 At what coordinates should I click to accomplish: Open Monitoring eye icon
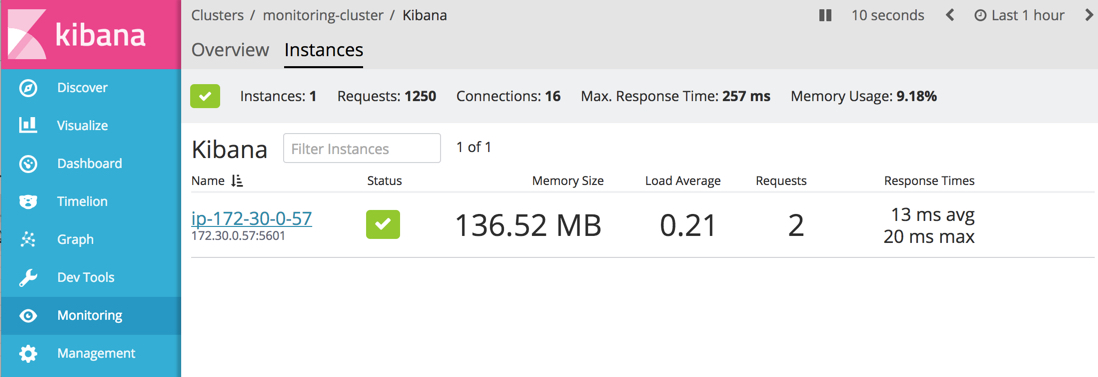coord(28,315)
